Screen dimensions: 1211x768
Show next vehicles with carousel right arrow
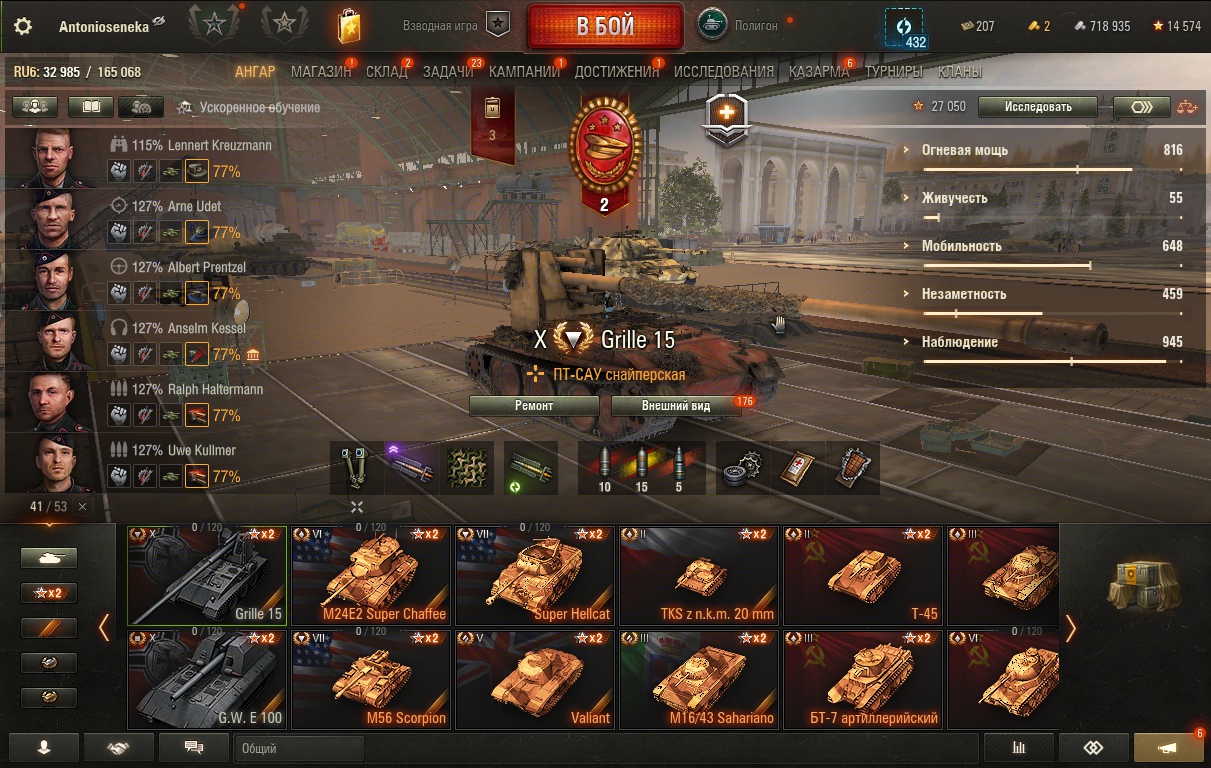tap(1071, 628)
